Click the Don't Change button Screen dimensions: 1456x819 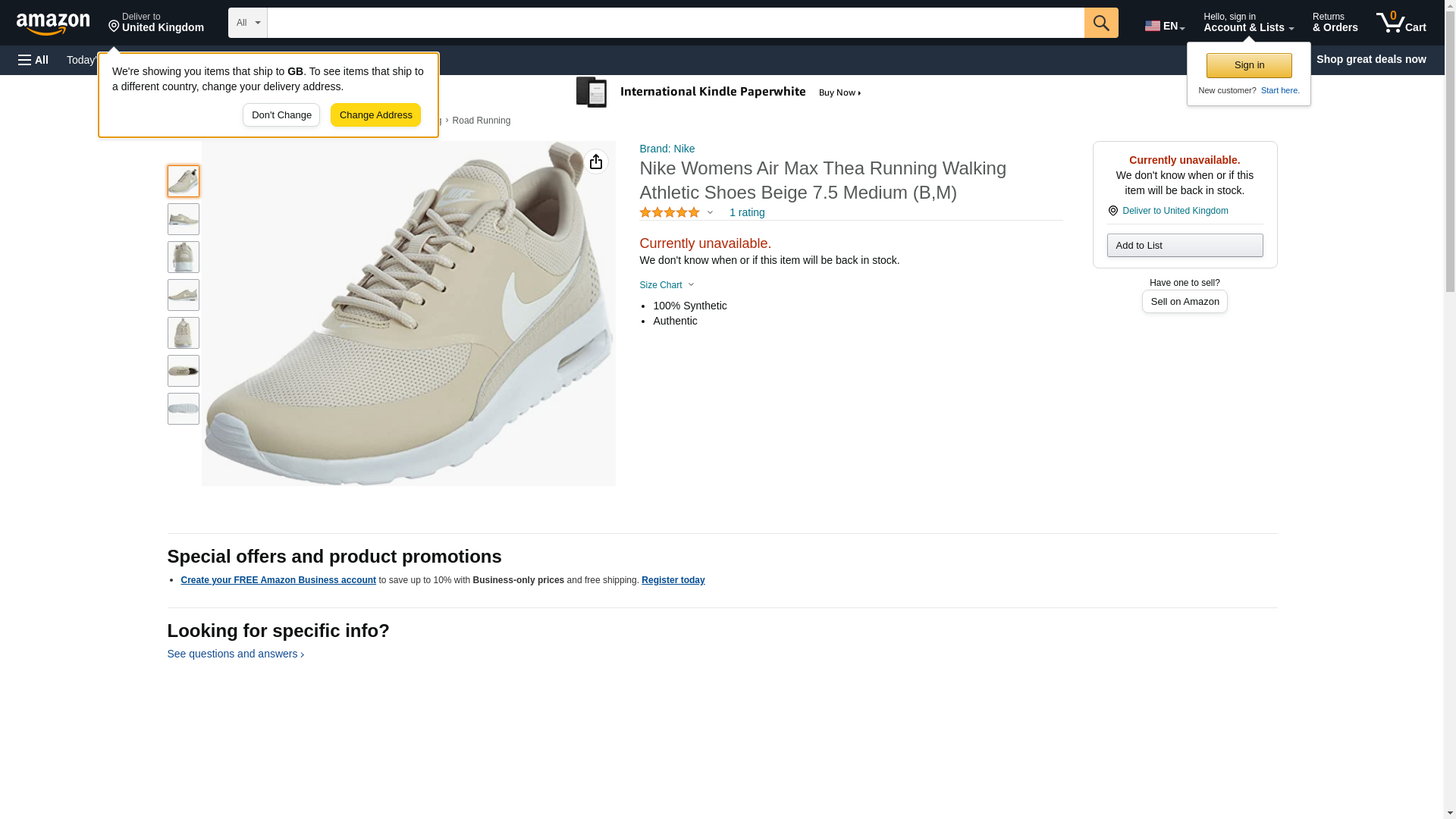(281, 115)
